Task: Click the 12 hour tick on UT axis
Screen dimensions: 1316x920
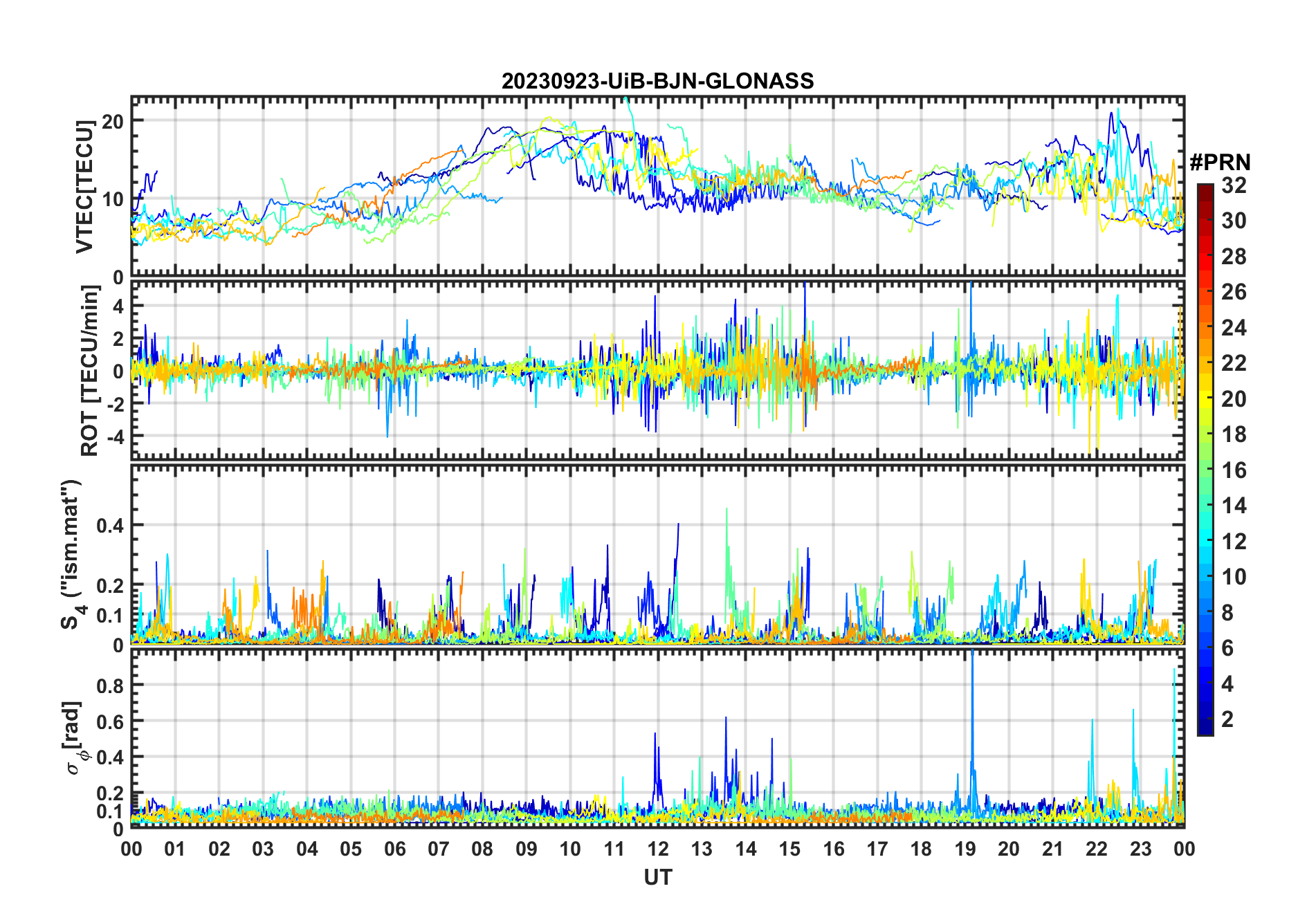Action: click(657, 849)
